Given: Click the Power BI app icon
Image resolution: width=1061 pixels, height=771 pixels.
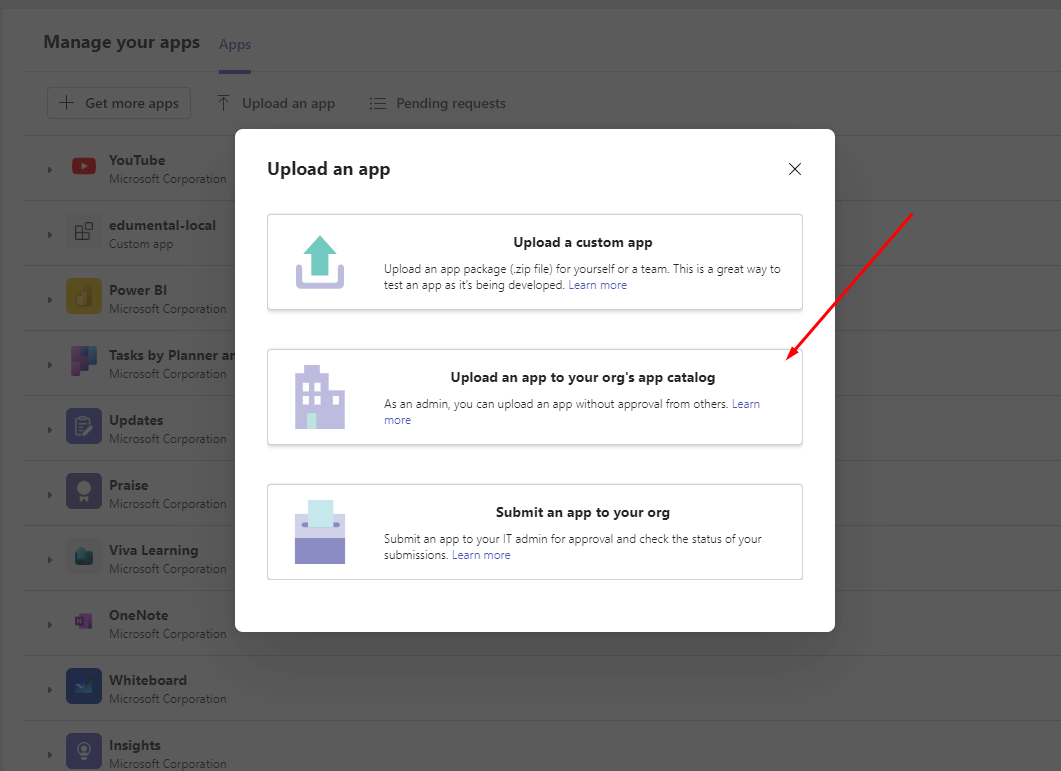Looking at the screenshot, I should [x=84, y=296].
